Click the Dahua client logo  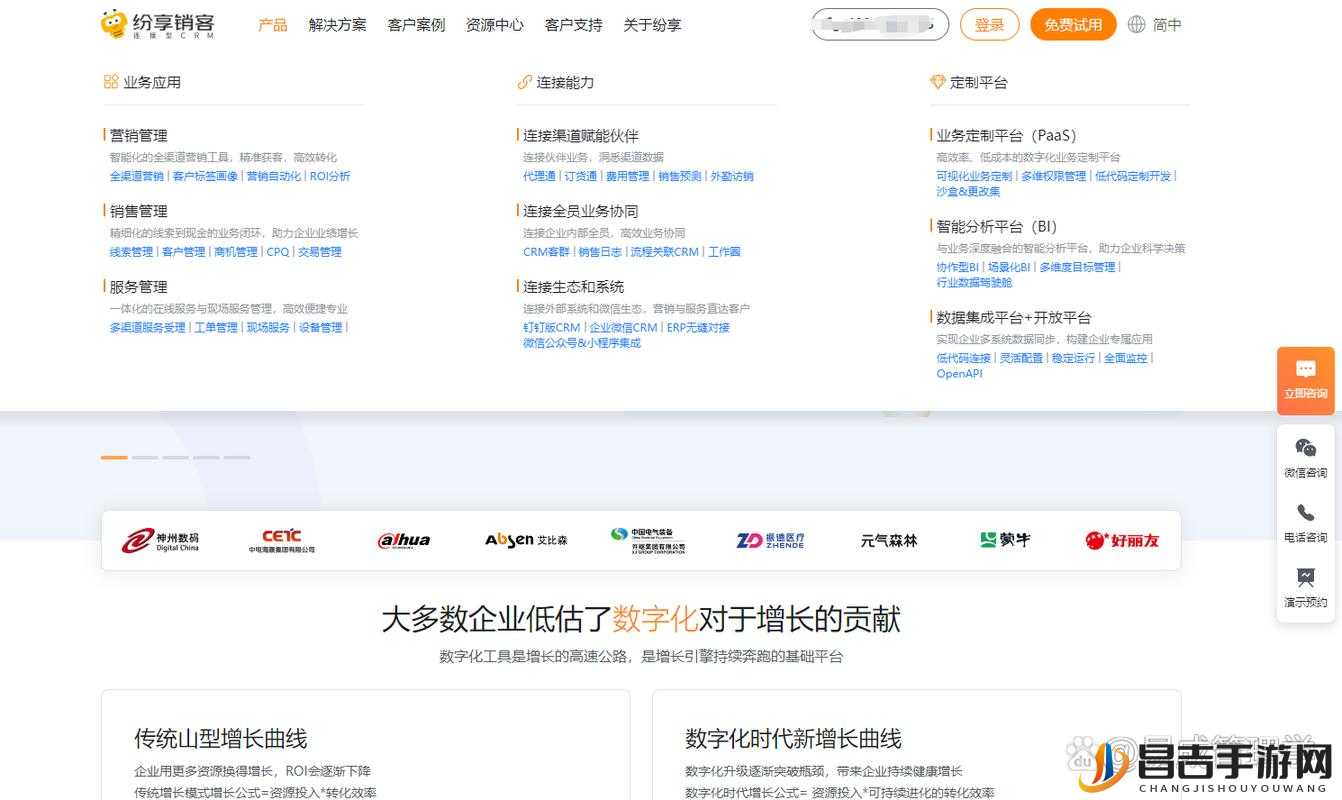pyautogui.click(x=404, y=541)
